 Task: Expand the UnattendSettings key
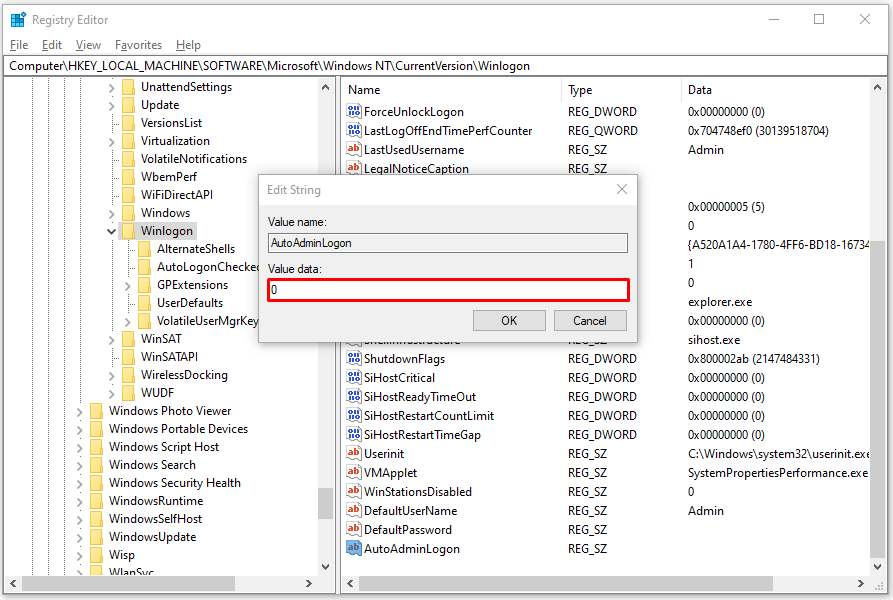[112, 88]
